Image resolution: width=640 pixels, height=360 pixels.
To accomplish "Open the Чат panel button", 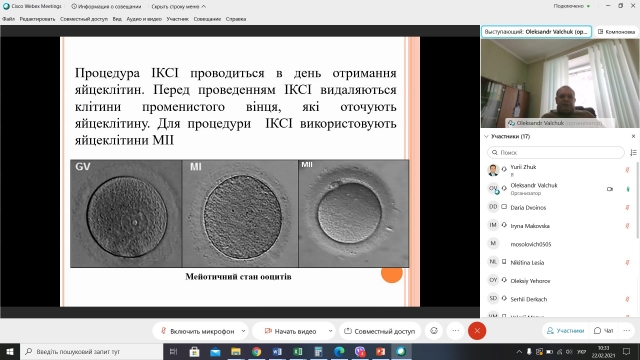I will 604,331.
